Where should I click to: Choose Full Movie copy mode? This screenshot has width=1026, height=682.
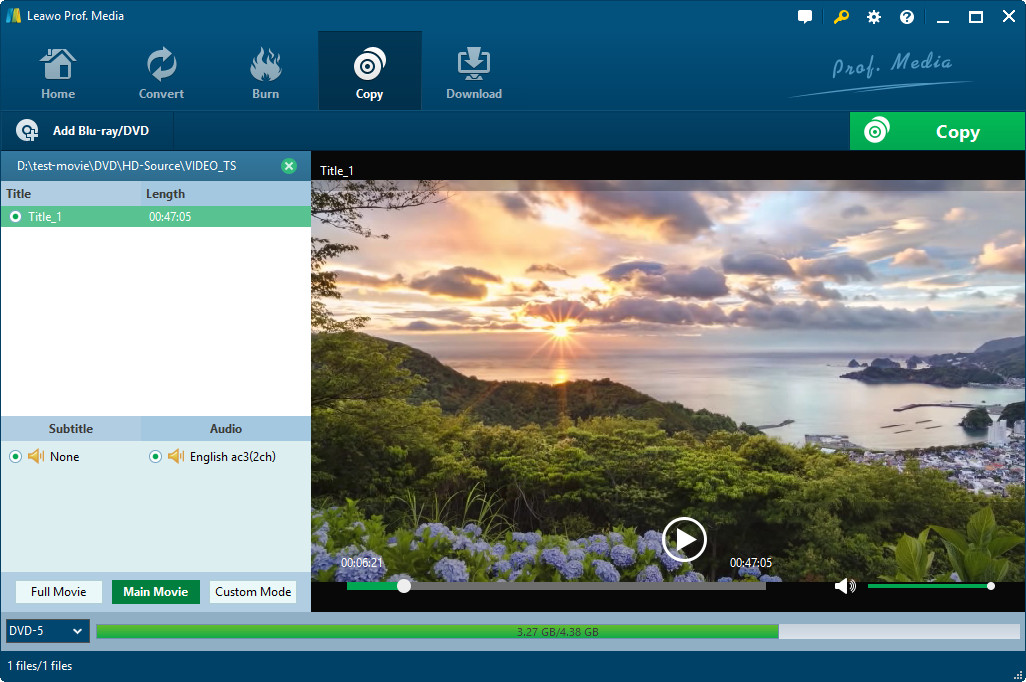[x=58, y=592]
